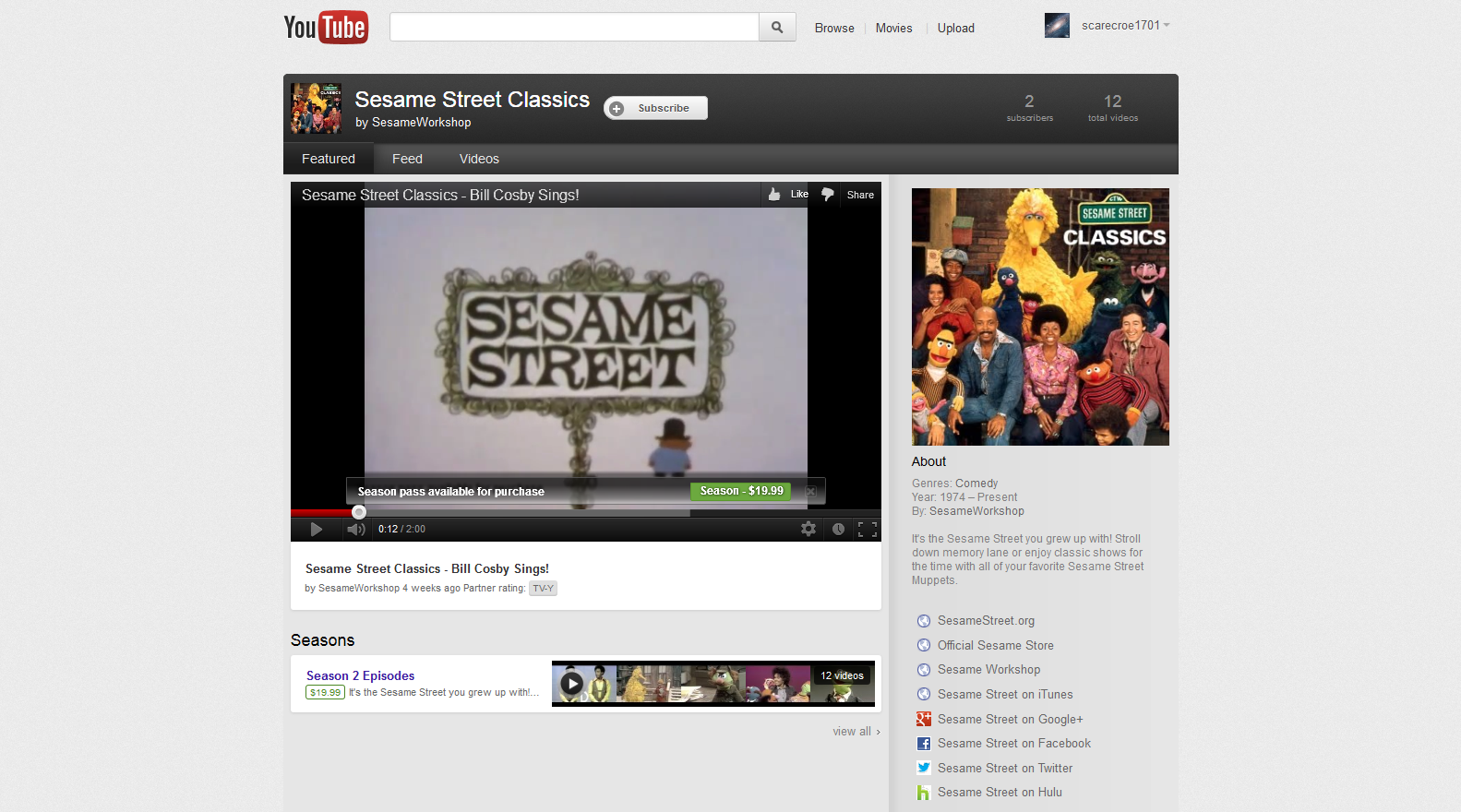
Task: Open scarecroe1701 user avatar
Action: (x=1057, y=26)
